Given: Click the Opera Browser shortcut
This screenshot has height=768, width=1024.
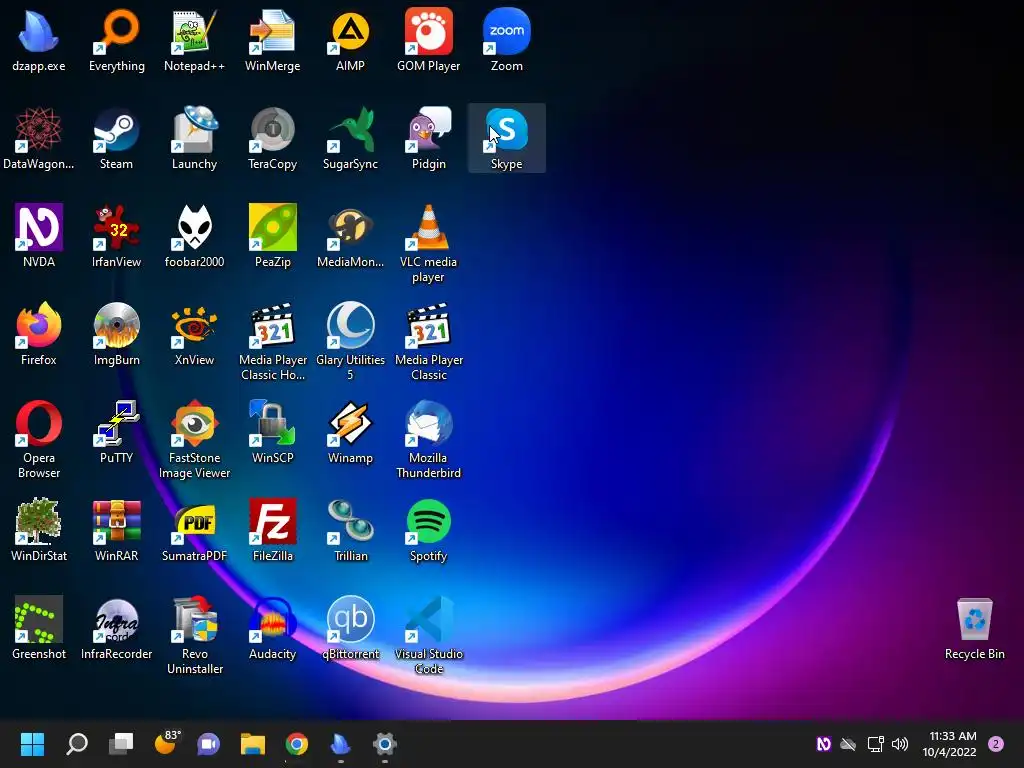Looking at the screenshot, I should click(39, 439).
